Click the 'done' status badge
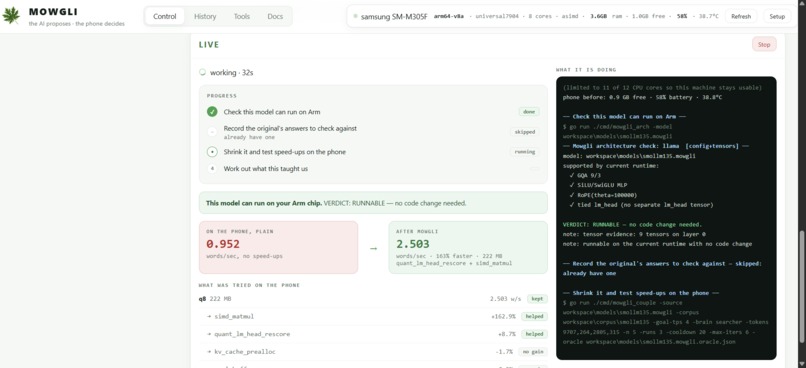Screen dimensions: 806x368 coord(529,112)
